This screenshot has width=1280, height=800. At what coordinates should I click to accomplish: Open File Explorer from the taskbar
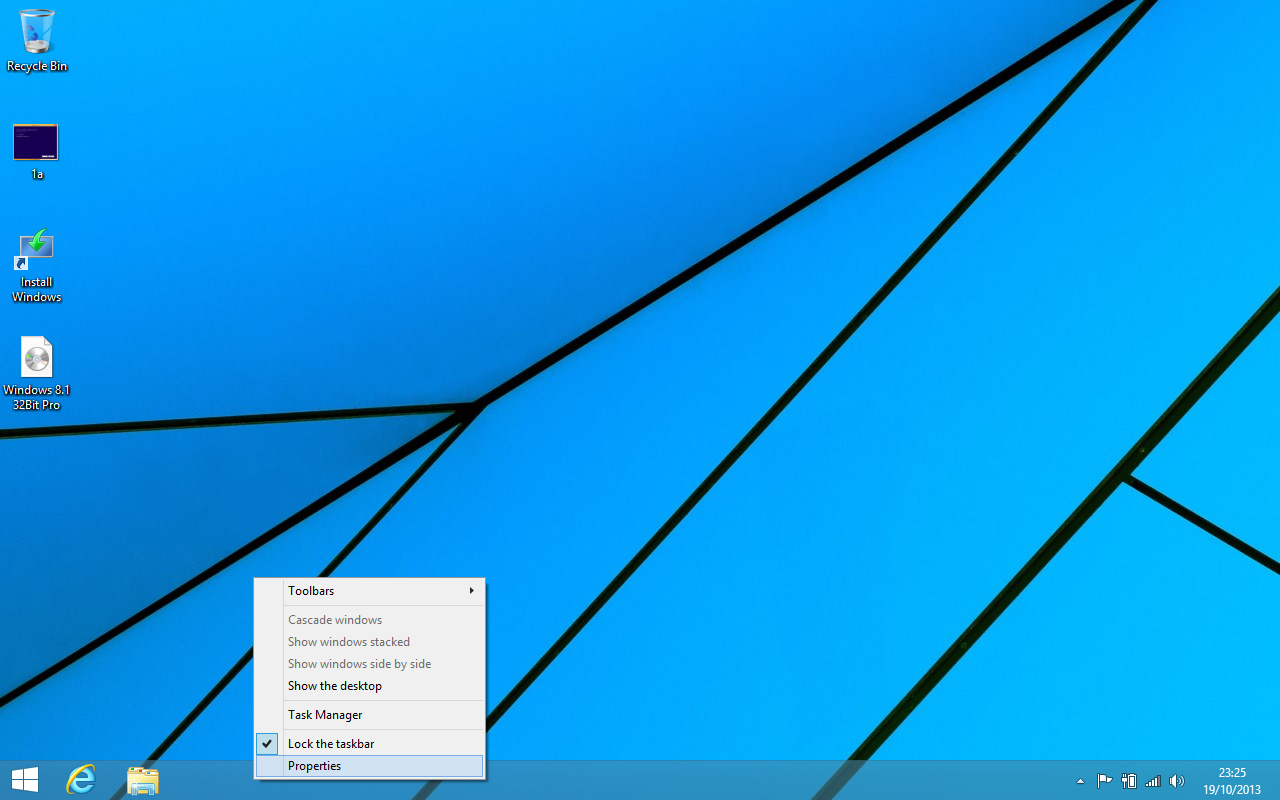(x=143, y=780)
